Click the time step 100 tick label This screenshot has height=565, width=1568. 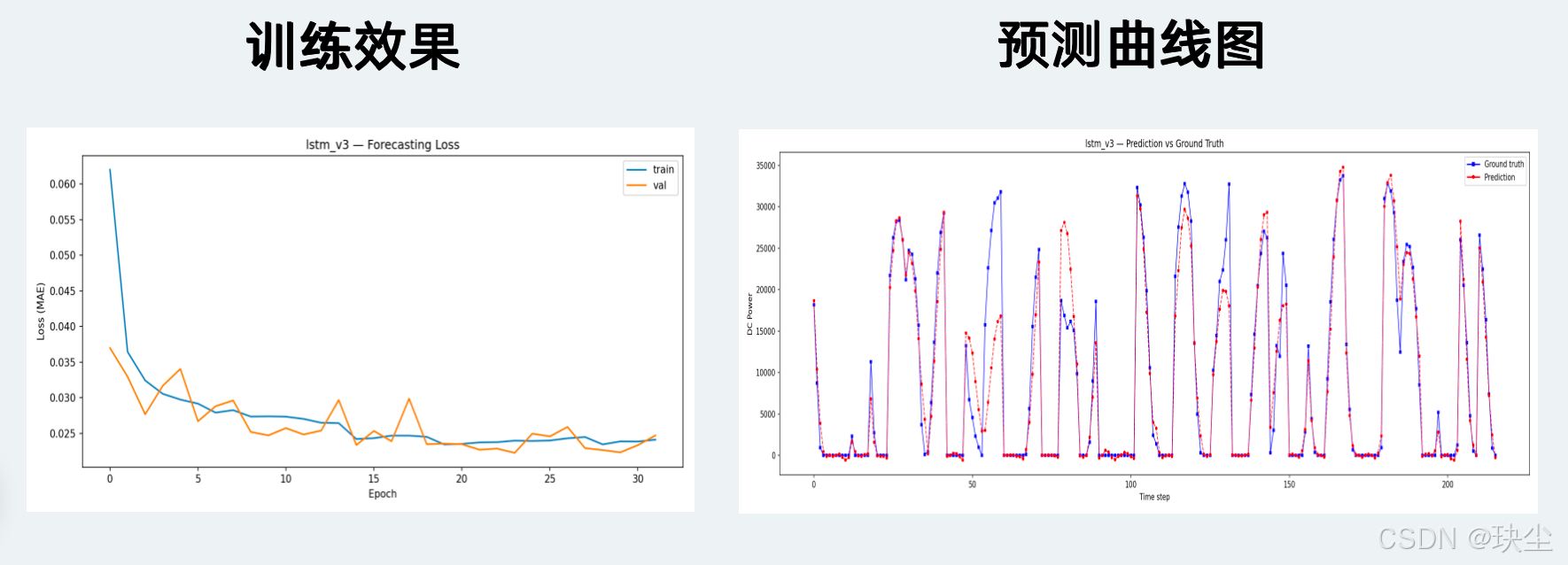[1130, 484]
